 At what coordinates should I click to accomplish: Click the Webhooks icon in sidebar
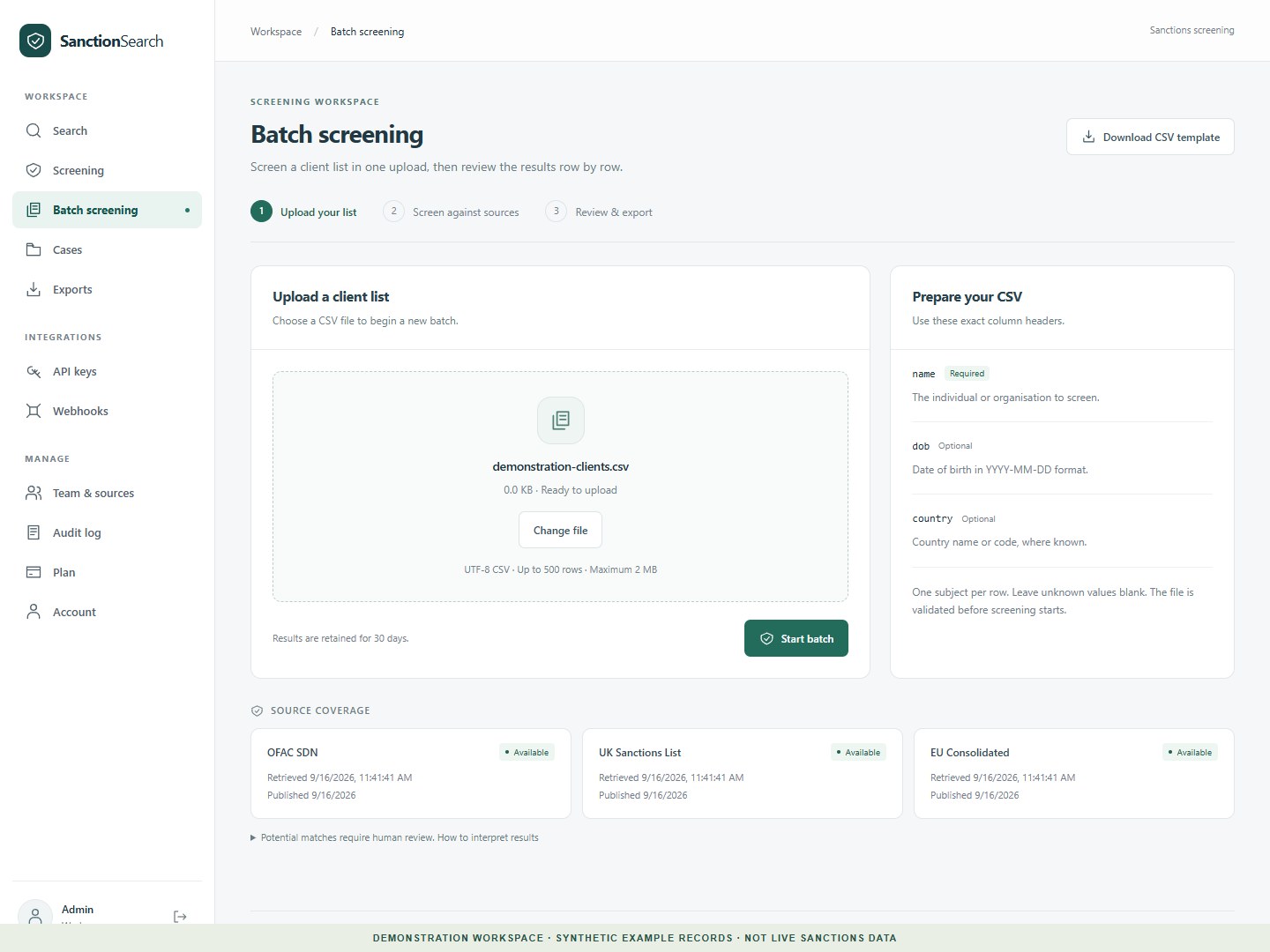[34, 411]
